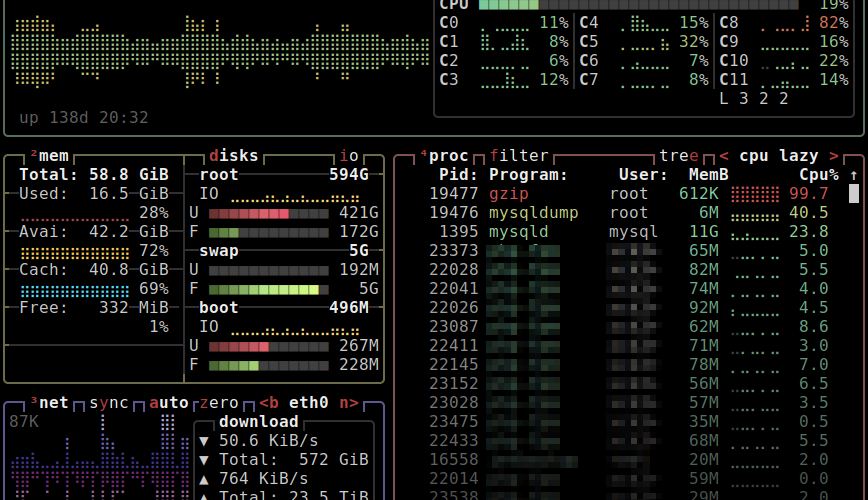Switch to next network interface with n
The width and height of the screenshot is (868, 500).
point(348,403)
